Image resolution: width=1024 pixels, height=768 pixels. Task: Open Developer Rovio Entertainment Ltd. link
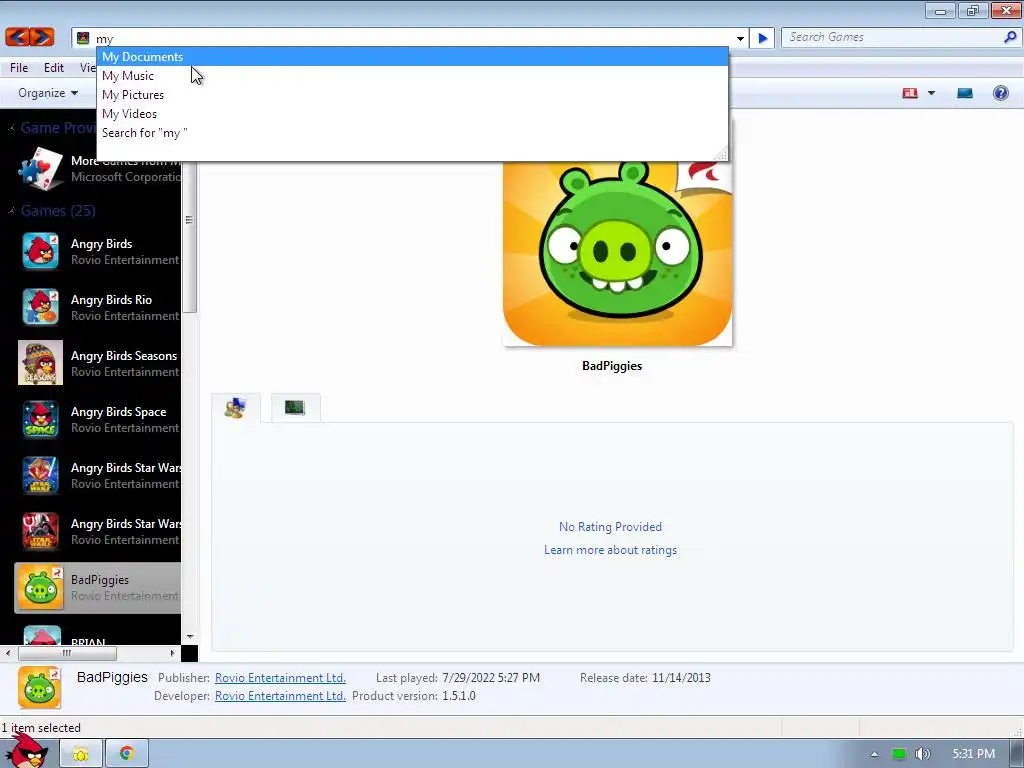click(280, 696)
